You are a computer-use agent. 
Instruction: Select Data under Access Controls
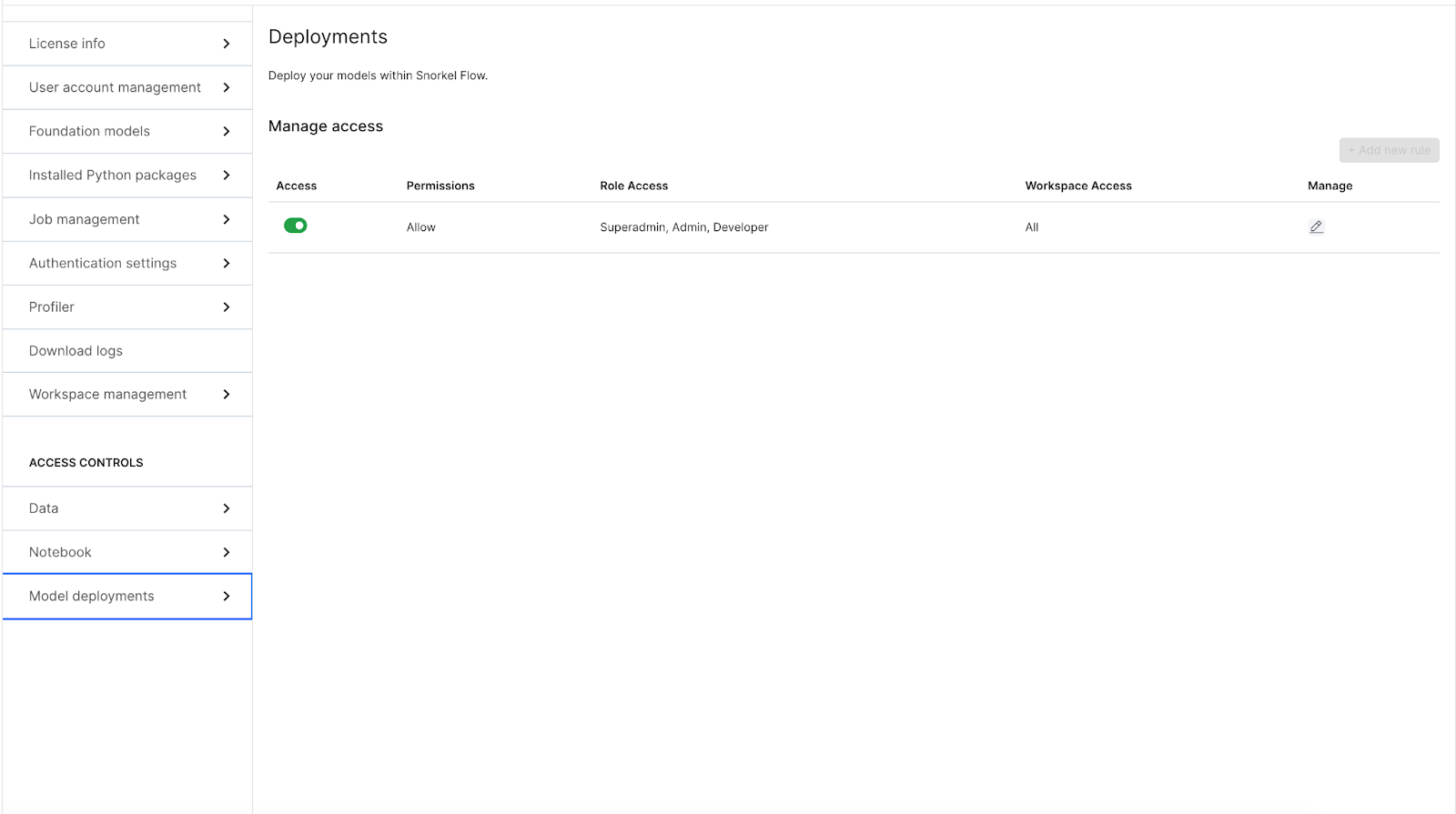(x=127, y=508)
